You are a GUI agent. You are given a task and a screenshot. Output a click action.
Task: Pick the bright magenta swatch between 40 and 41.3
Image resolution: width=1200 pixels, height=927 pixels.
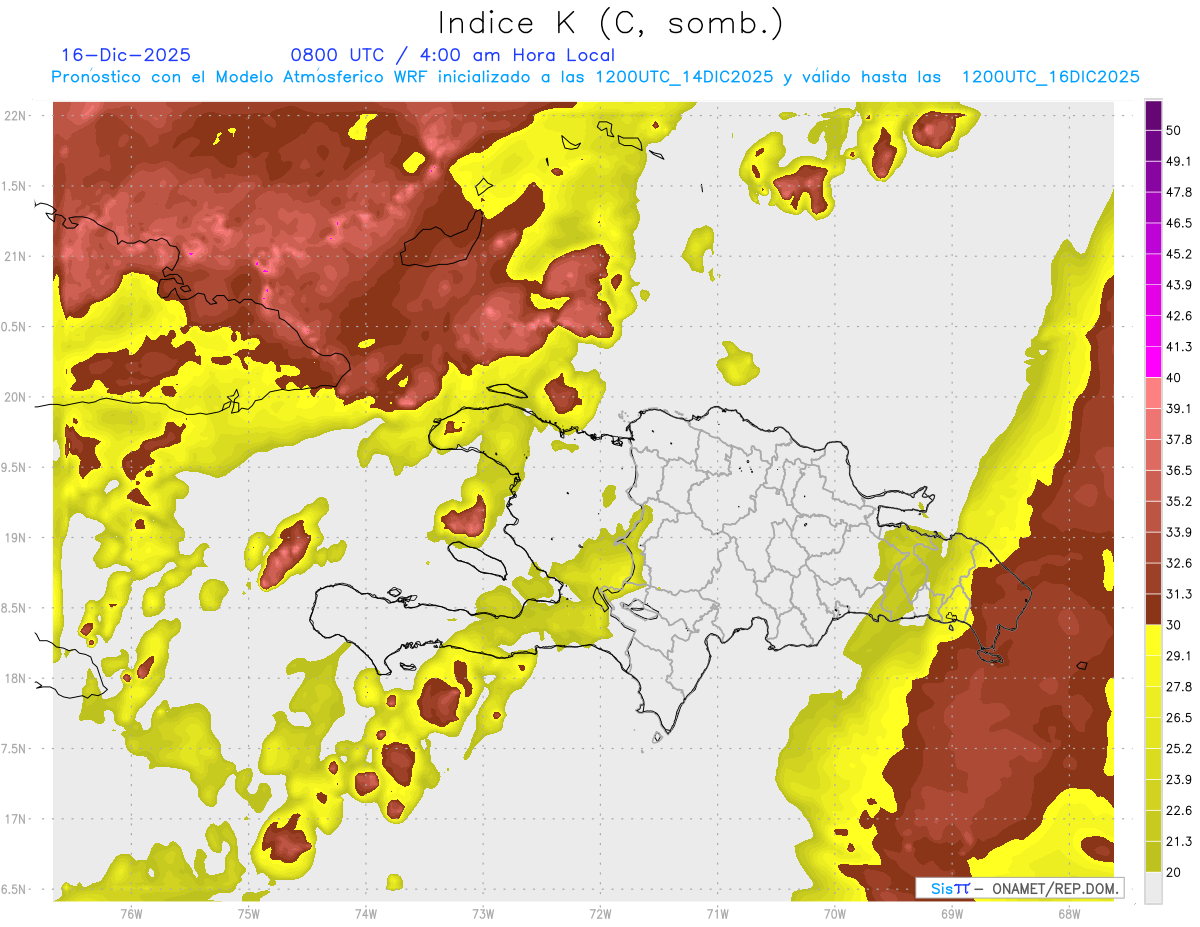click(x=1153, y=362)
